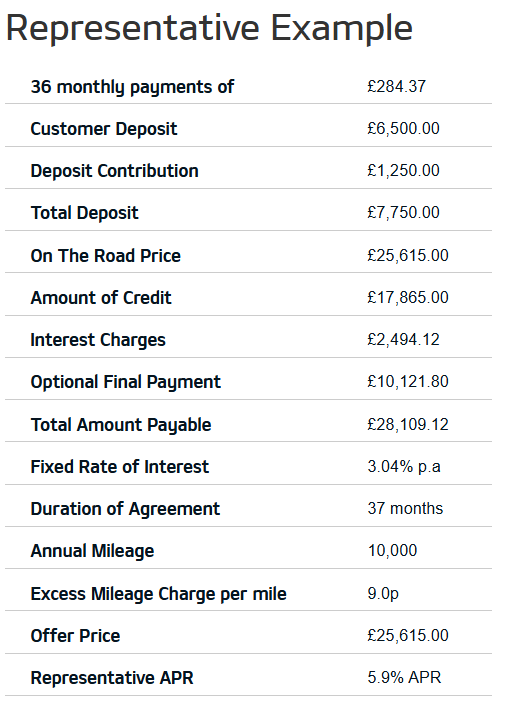Click the Amount of Credit value £17,865.00
The width and height of the screenshot is (525, 702).
pyautogui.click(x=408, y=298)
